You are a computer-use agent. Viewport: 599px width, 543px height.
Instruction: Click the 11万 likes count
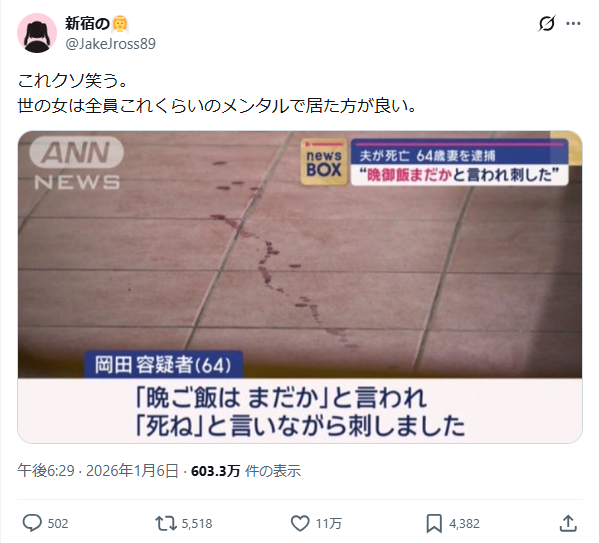click(329, 523)
